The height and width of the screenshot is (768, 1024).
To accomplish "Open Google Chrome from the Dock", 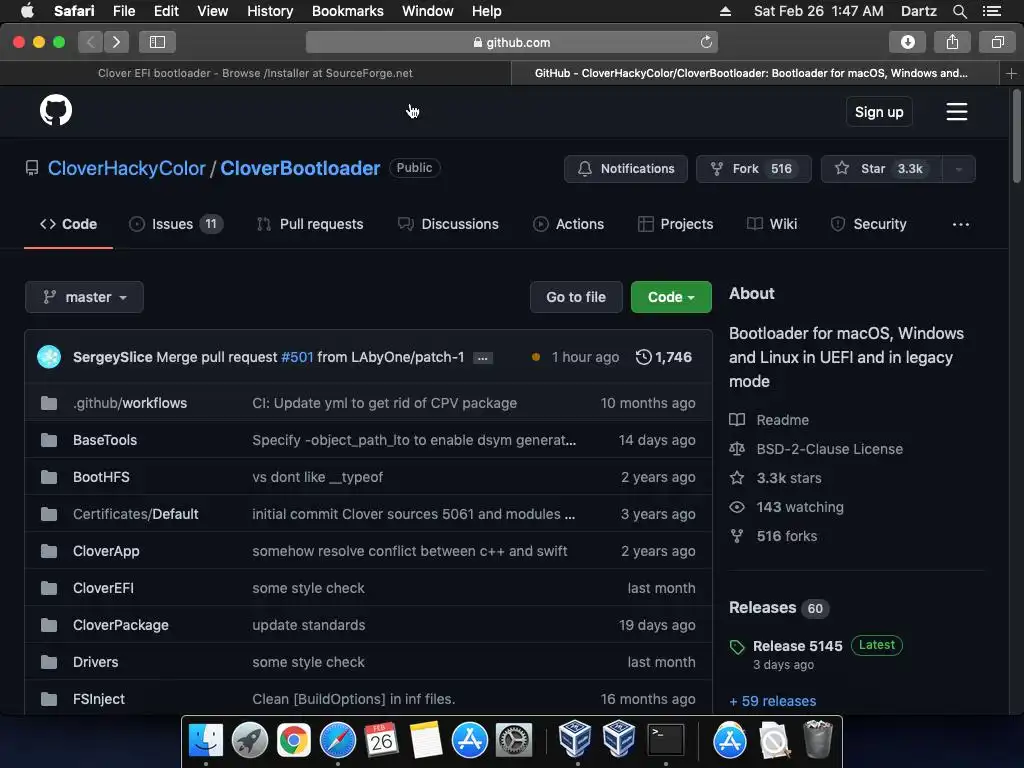I will [x=294, y=741].
